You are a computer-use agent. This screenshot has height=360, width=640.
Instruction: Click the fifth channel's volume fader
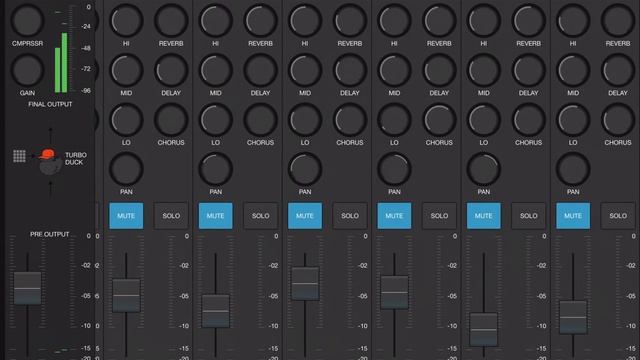click(x=484, y=329)
